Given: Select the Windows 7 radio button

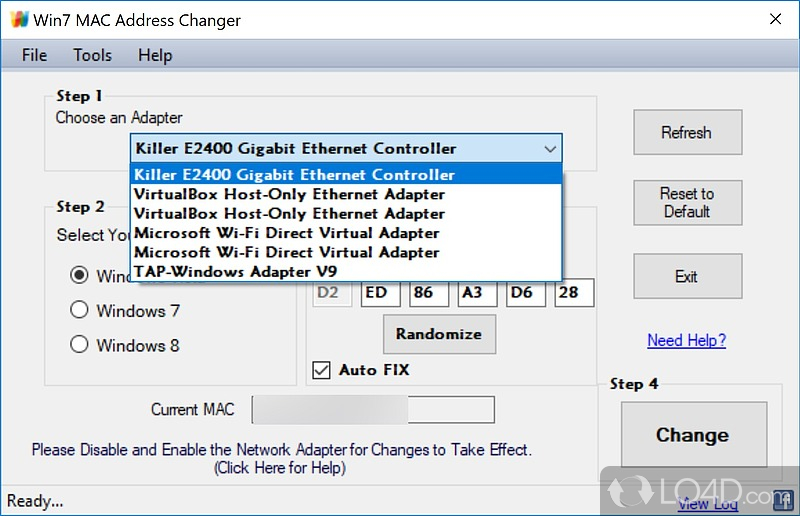Looking at the screenshot, I should click(x=79, y=310).
